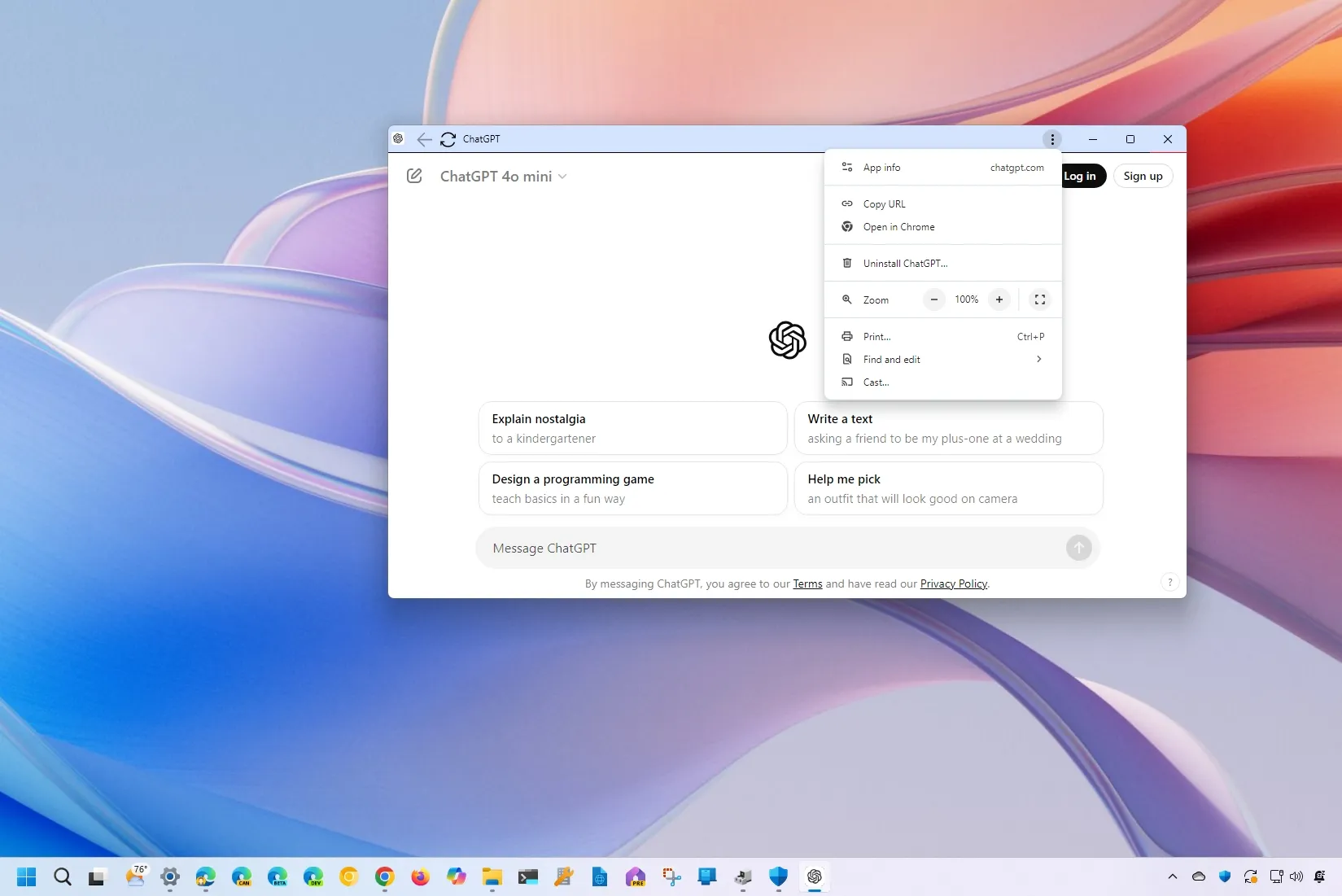
Task: Select Print… from the menu
Action: (943, 337)
